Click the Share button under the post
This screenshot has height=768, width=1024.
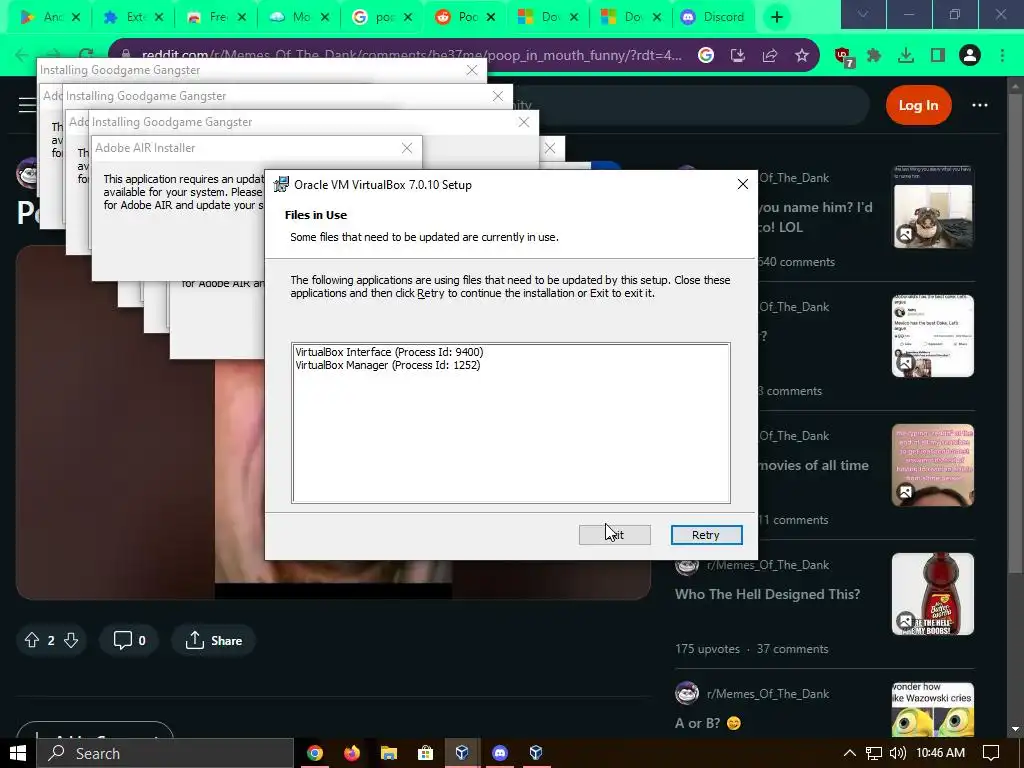click(214, 641)
